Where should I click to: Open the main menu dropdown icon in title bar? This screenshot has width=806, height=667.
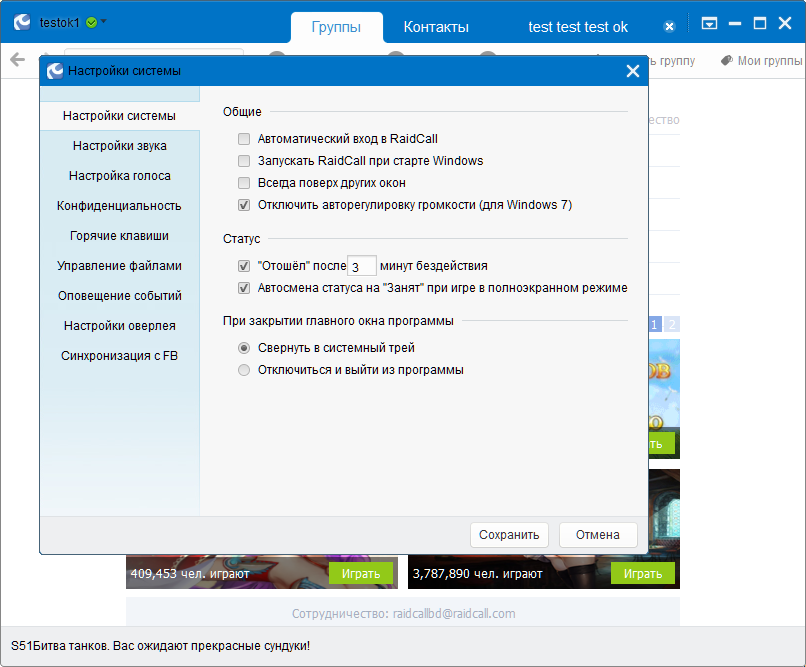coord(709,23)
